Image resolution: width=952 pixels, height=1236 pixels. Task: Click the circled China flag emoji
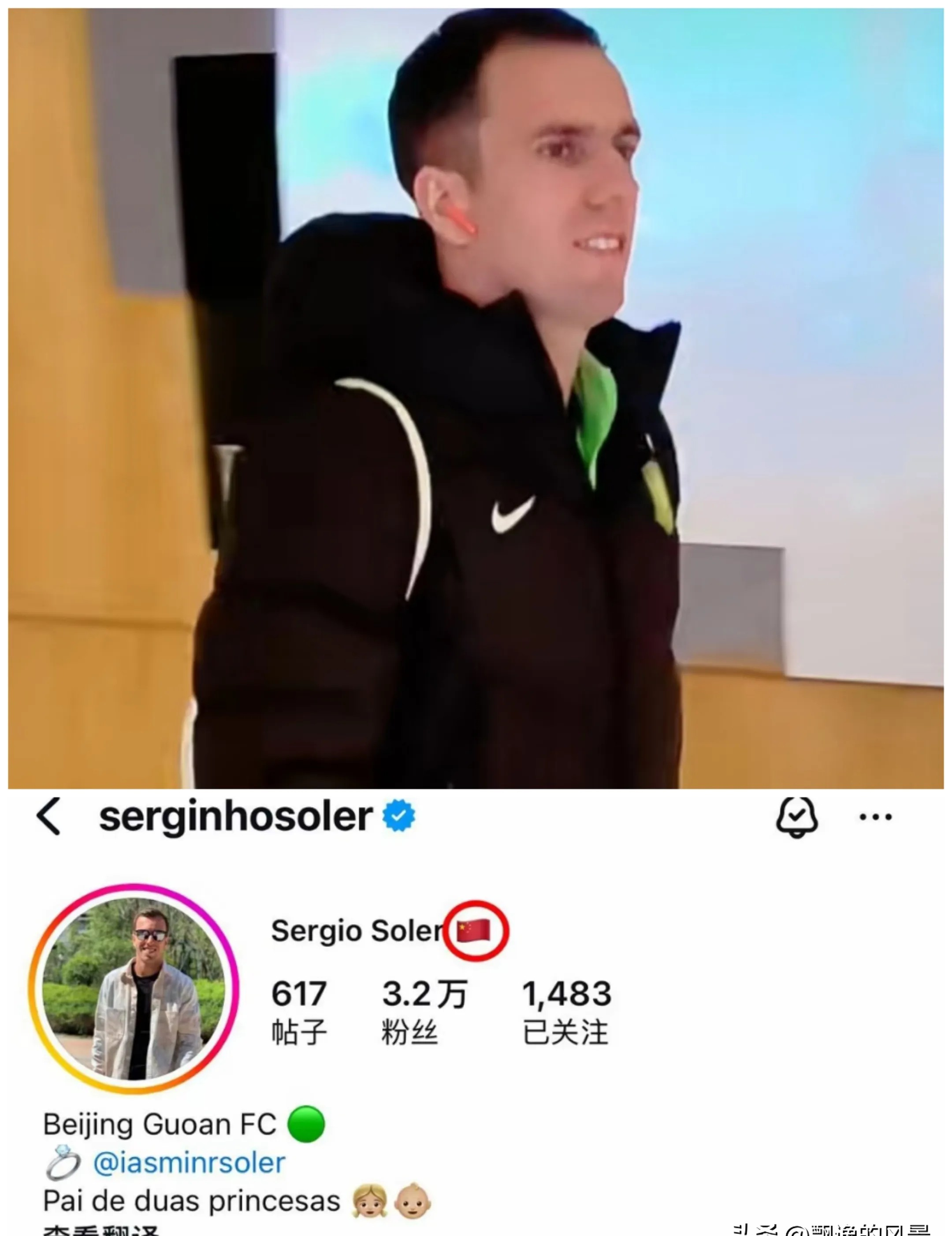tap(474, 931)
